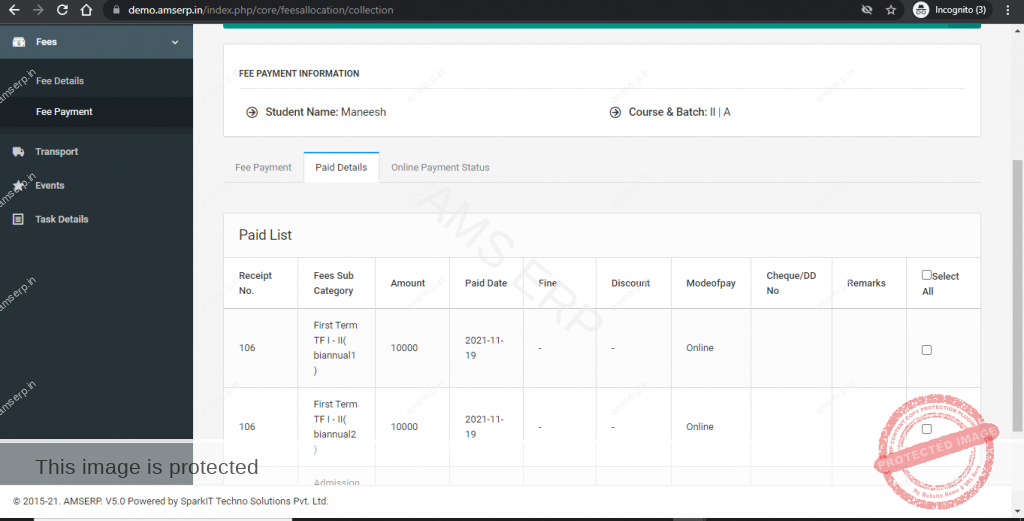Click the eye-slash tracking icon in address bar
Image resolution: width=1024 pixels, height=521 pixels.
click(867, 10)
